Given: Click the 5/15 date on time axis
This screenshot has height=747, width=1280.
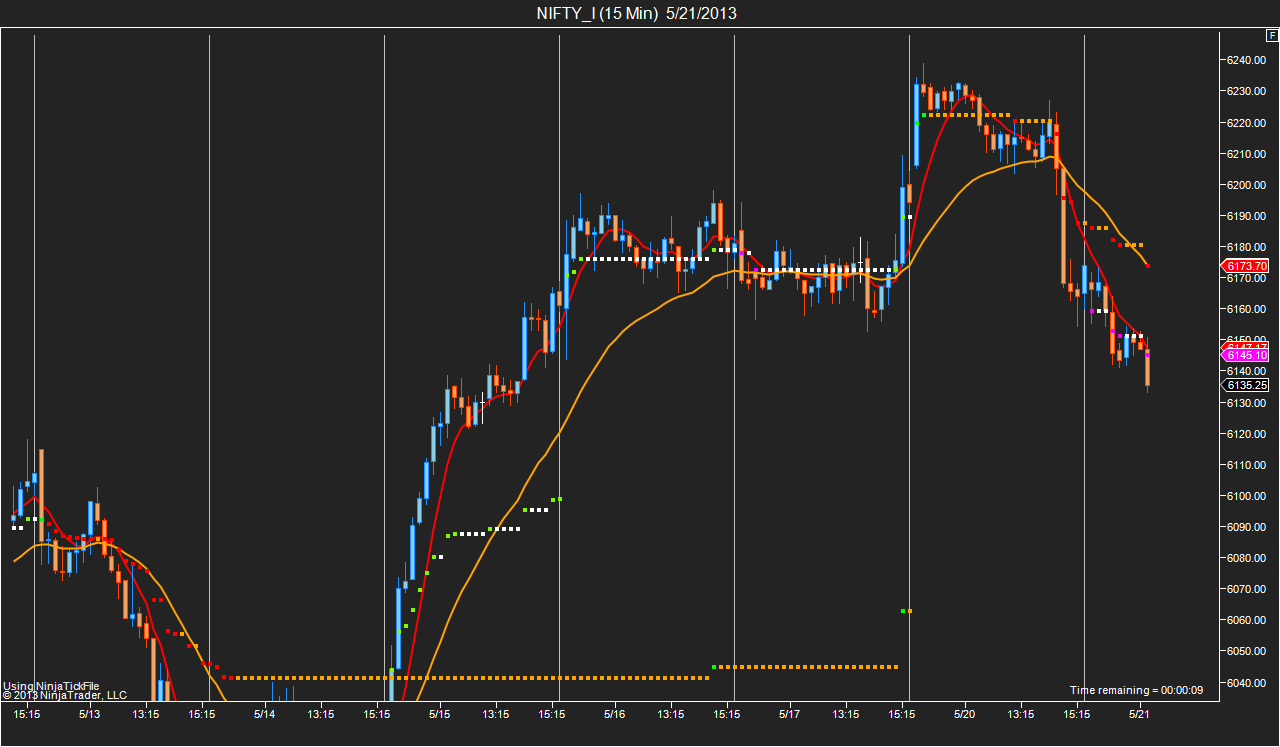Looking at the screenshot, I should [x=439, y=715].
